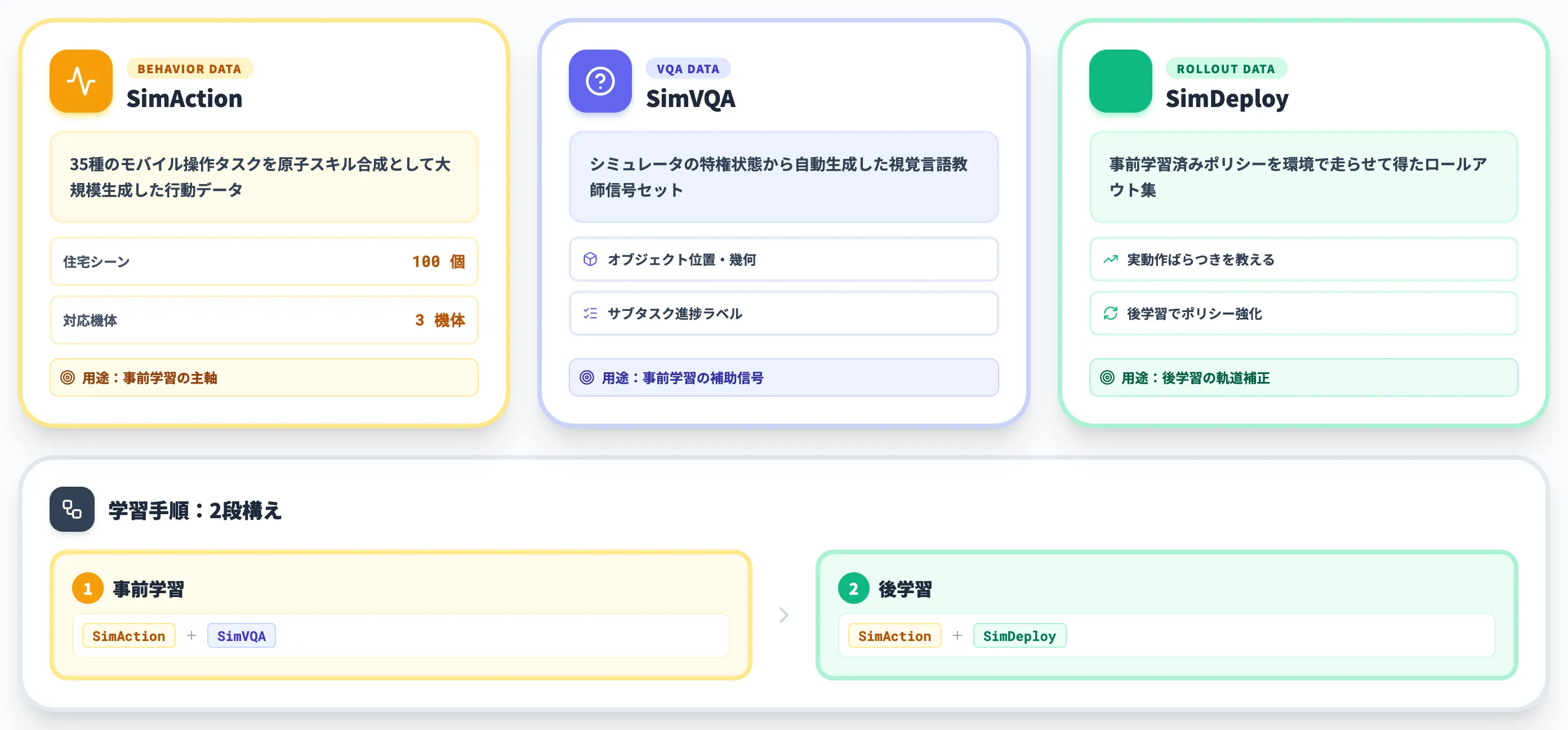Click the SimVQA description starting シミュレータの特権状態

pos(778,177)
